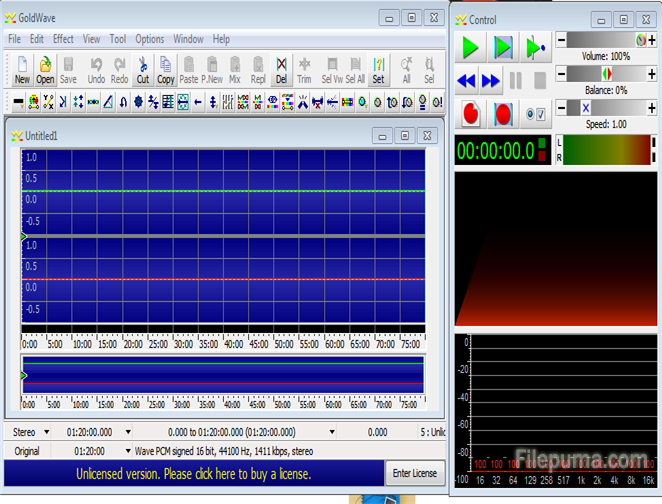The image size is (662, 504).
Task: Decrease speed with the minus button
Action: pos(561,108)
